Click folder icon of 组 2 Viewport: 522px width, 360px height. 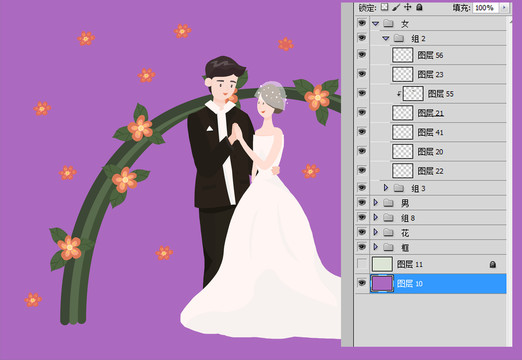[399, 38]
